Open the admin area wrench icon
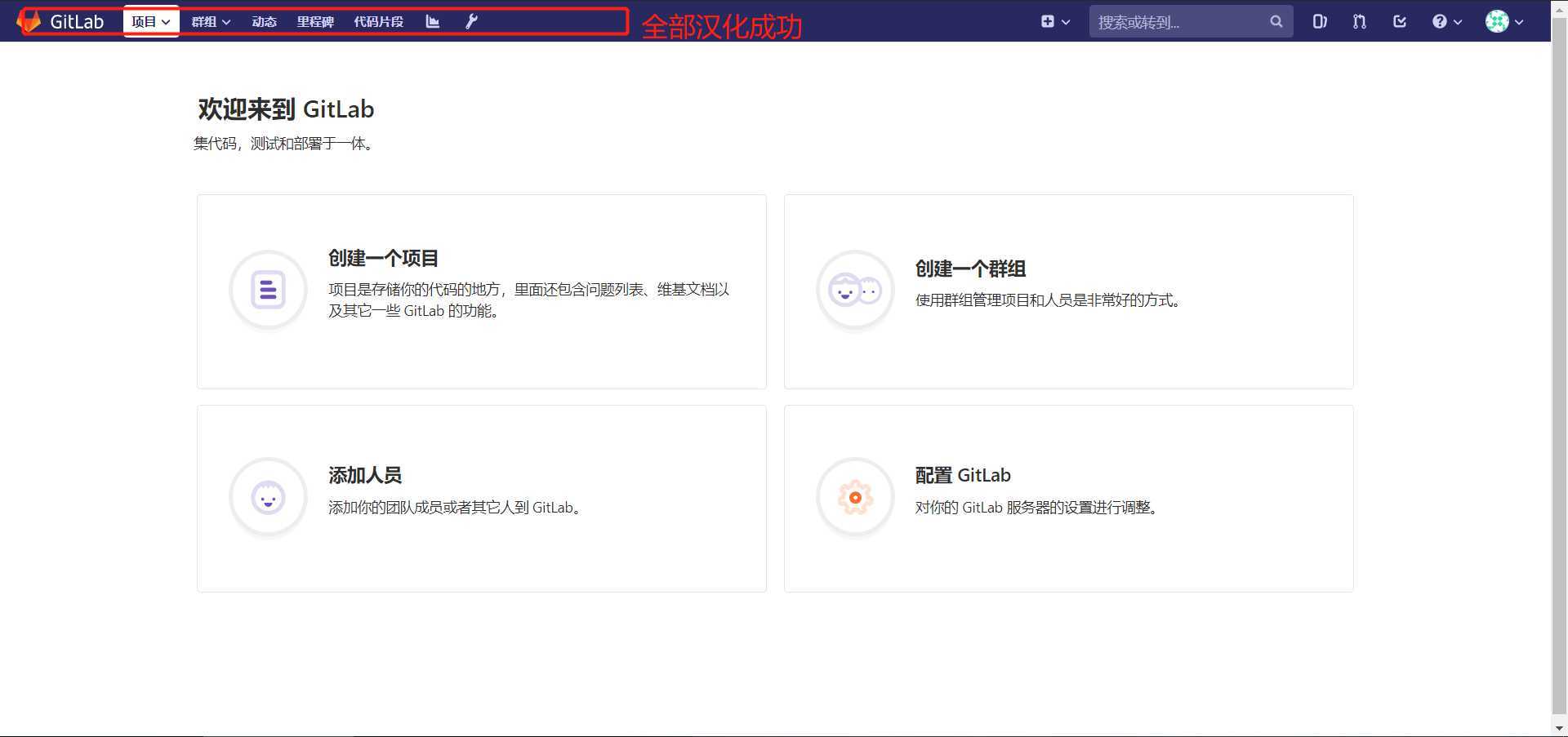The height and width of the screenshot is (737, 1568). coord(471,22)
